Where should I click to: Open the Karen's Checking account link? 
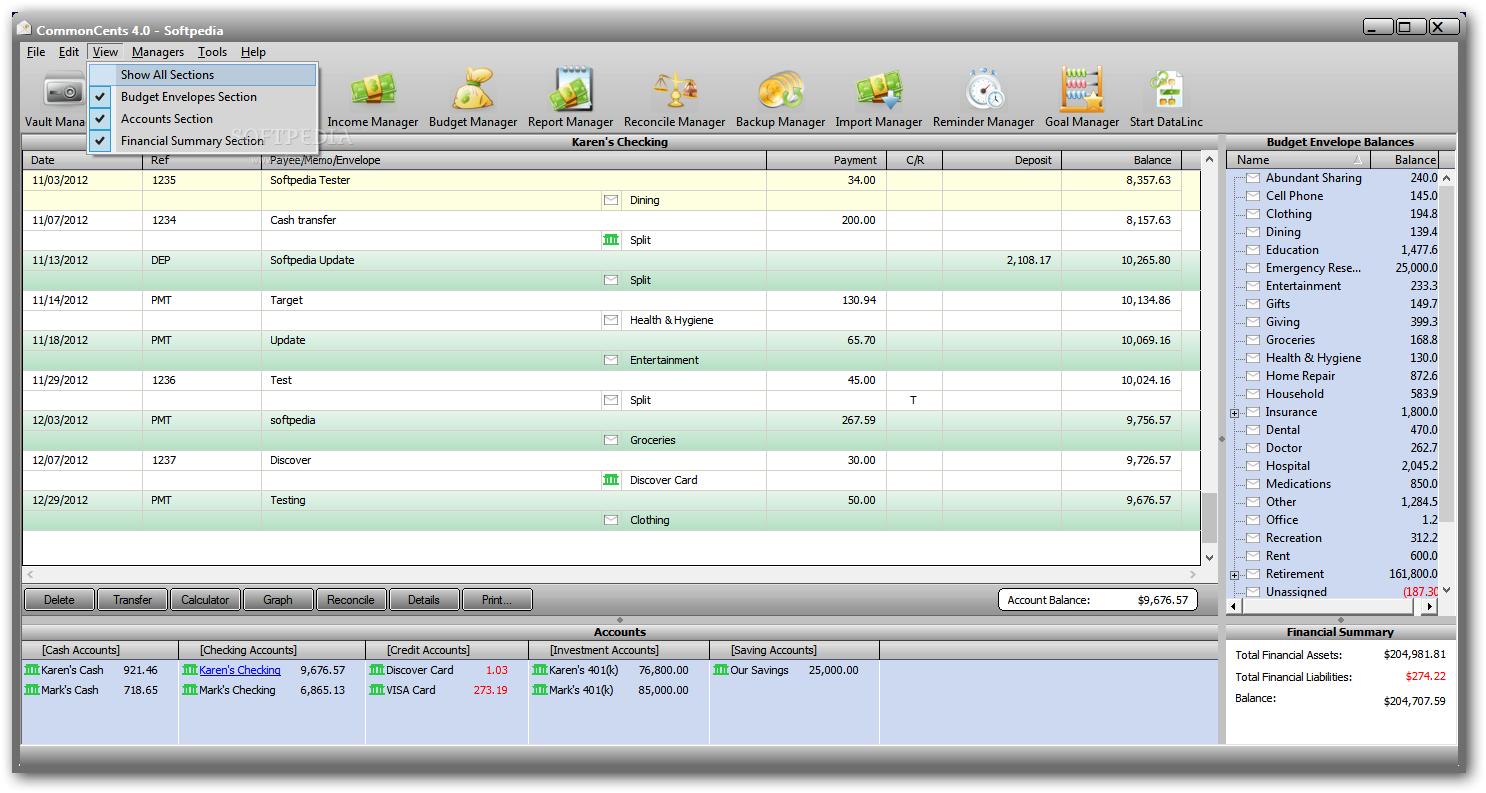coord(240,670)
